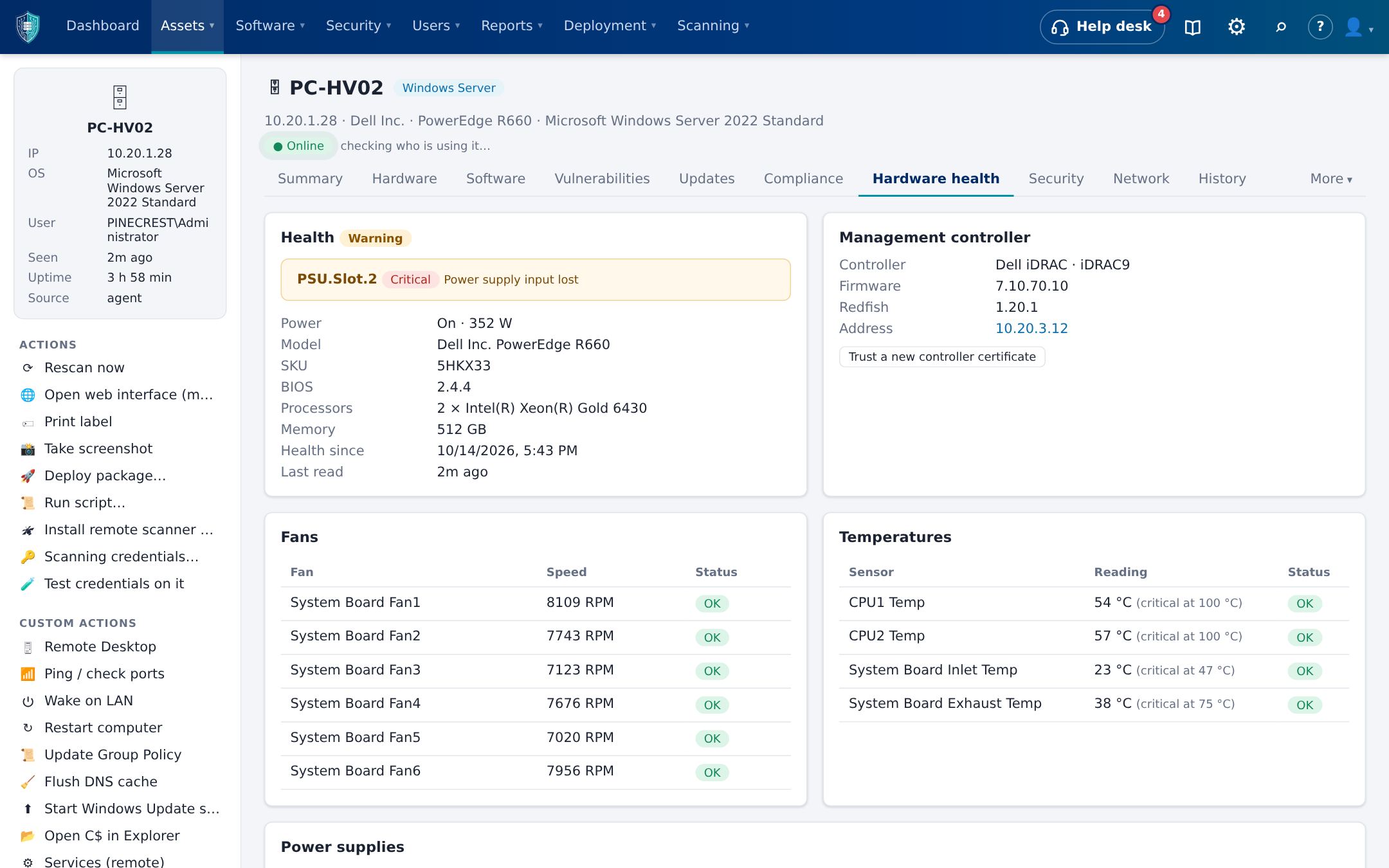This screenshot has width=1389, height=868.
Task: Expand the Reports menu
Action: [512, 26]
